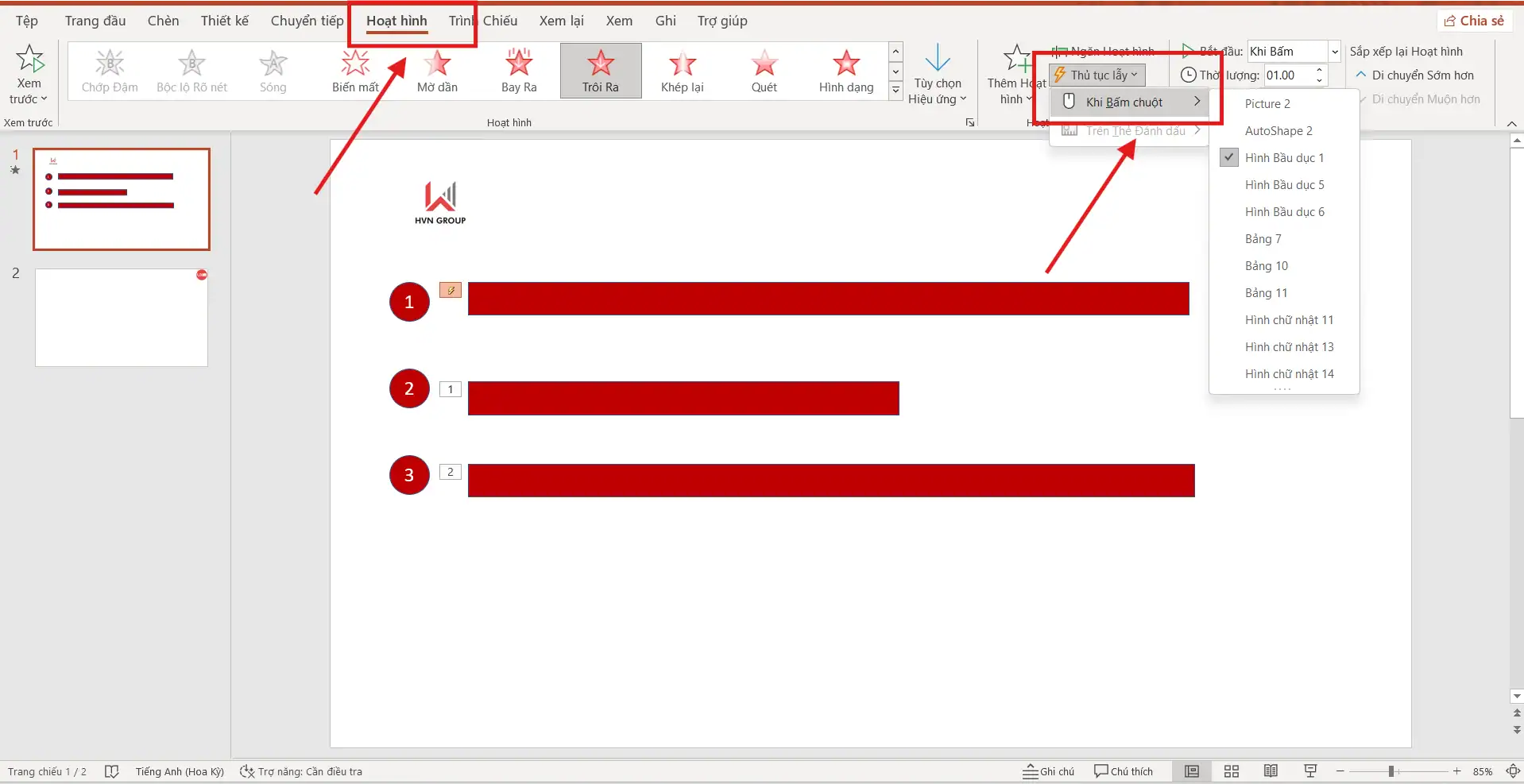The height and width of the screenshot is (784, 1524).
Task: Start slideshow from status bar icon
Action: 1310,771
